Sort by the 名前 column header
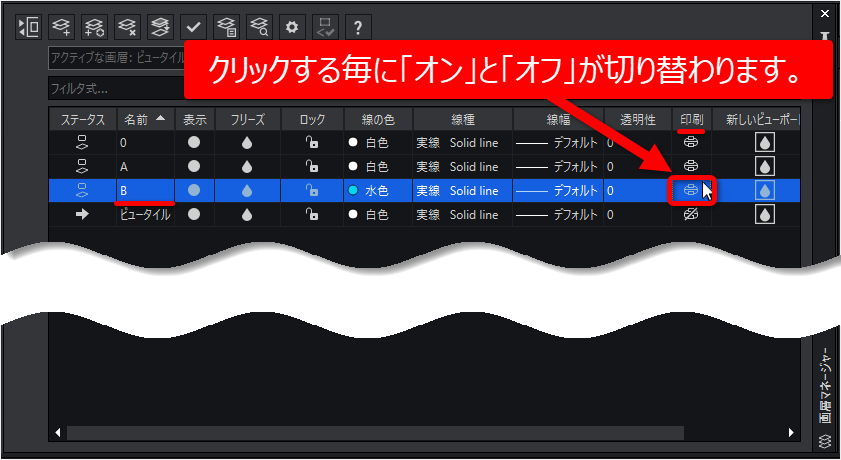Image resolution: width=841 pixels, height=460 pixels. [x=146, y=120]
